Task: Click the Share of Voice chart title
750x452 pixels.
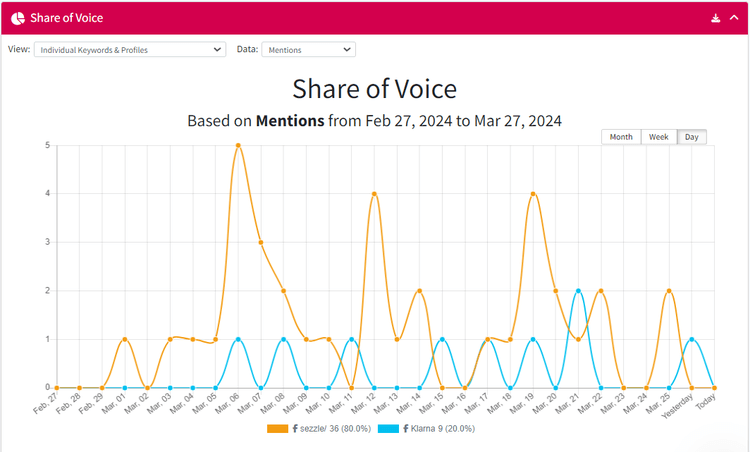Action: tap(375, 89)
